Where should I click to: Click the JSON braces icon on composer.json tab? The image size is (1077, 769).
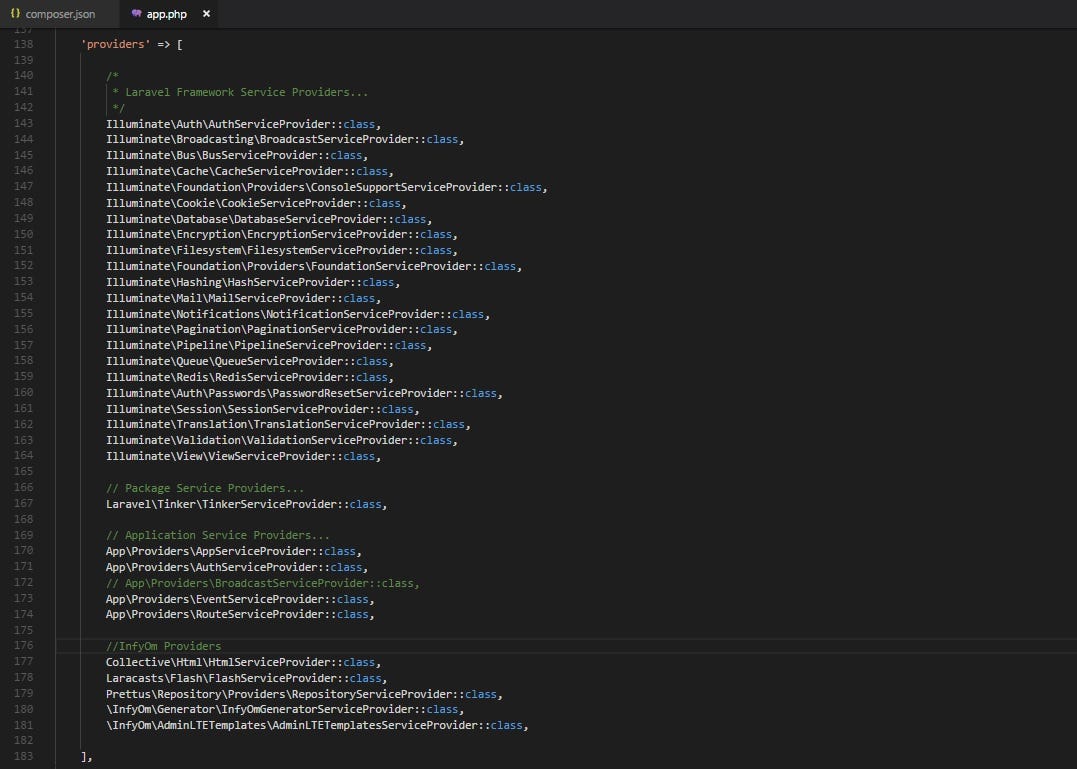15,14
